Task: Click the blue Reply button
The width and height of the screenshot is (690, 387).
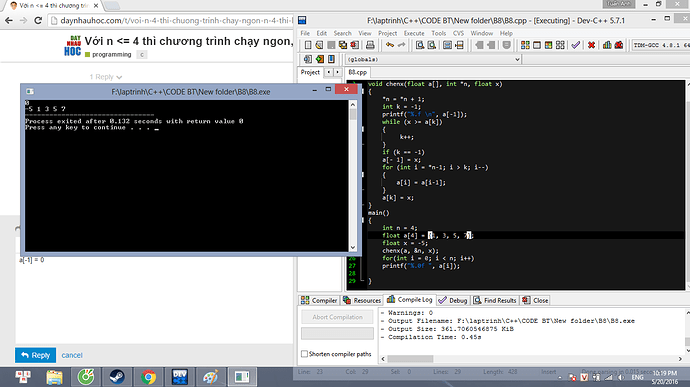Action: (35, 355)
